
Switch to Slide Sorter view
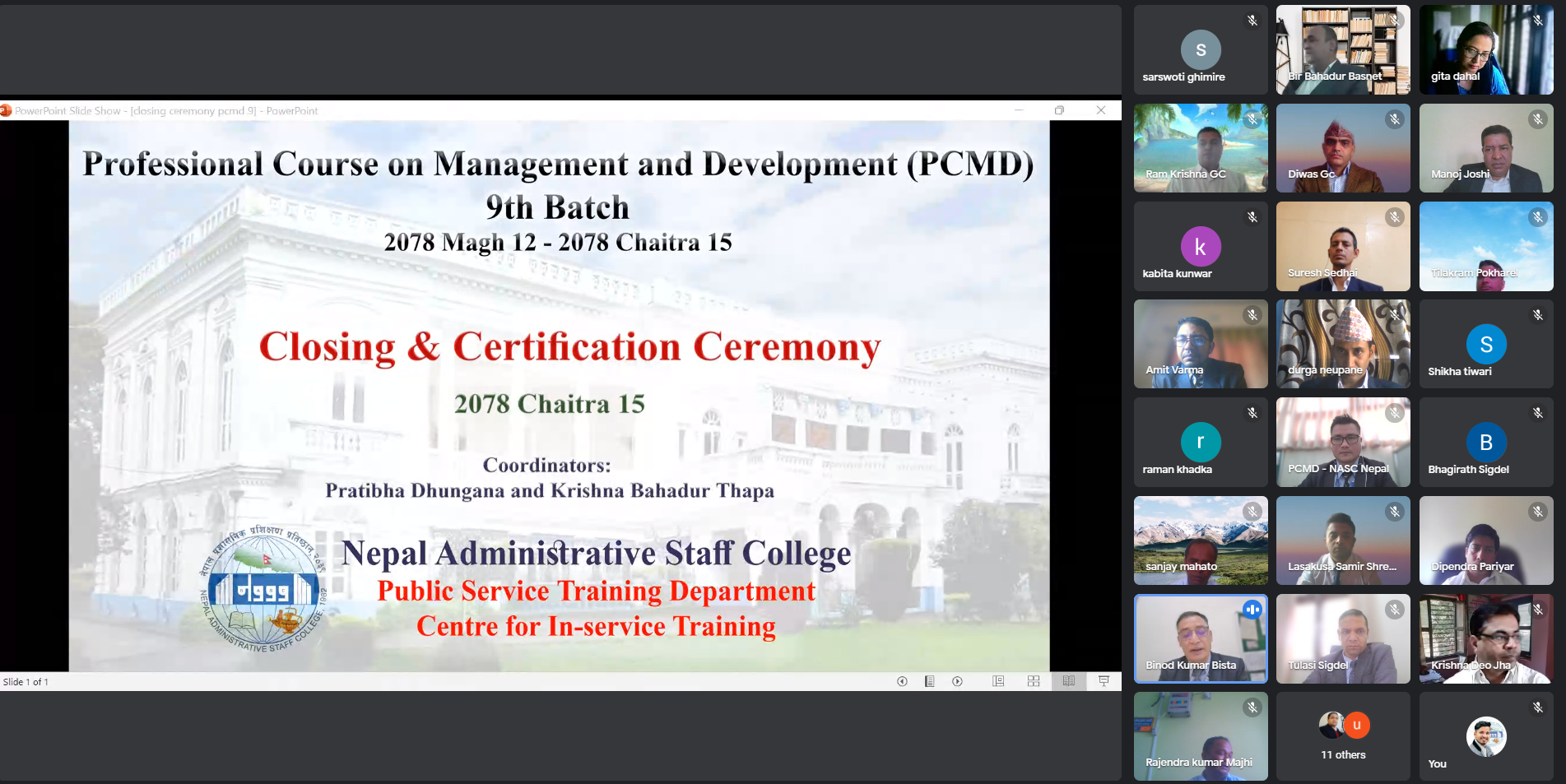[1034, 681]
